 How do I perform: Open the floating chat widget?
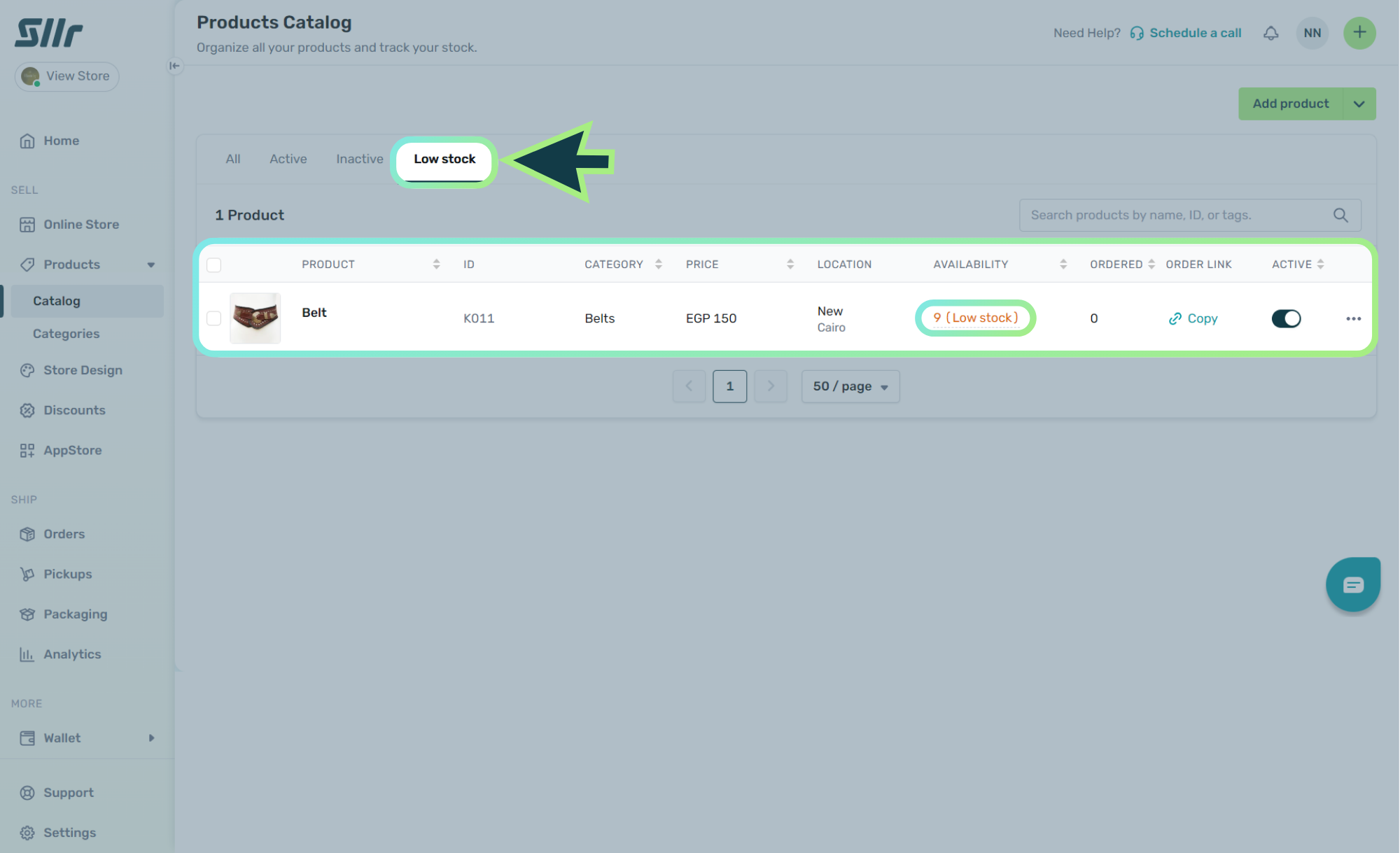pyautogui.click(x=1352, y=584)
